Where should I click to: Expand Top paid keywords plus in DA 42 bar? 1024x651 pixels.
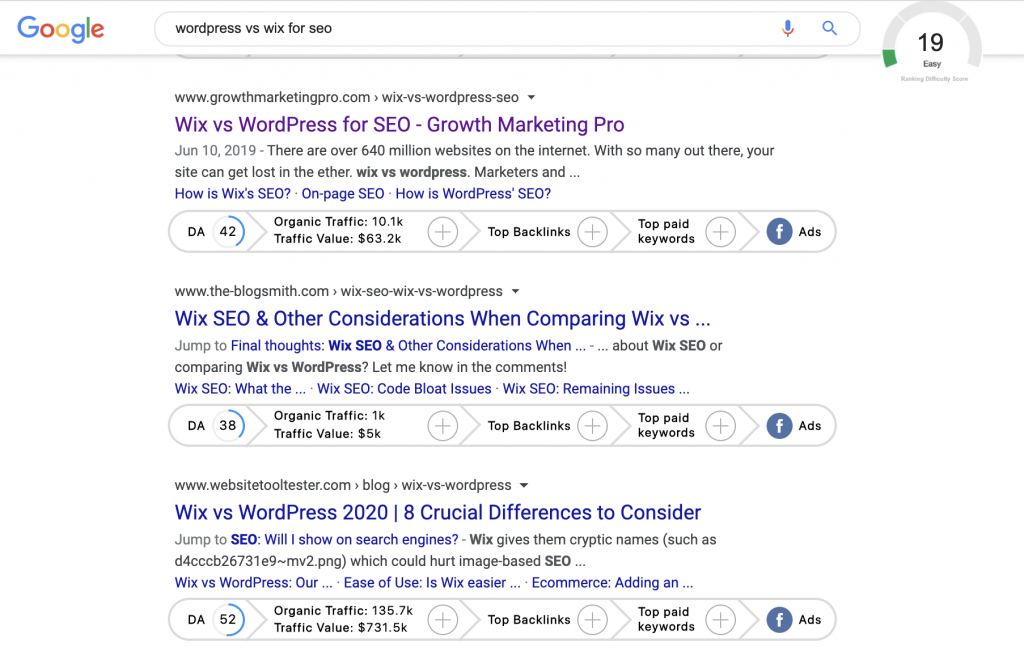(x=720, y=232)
